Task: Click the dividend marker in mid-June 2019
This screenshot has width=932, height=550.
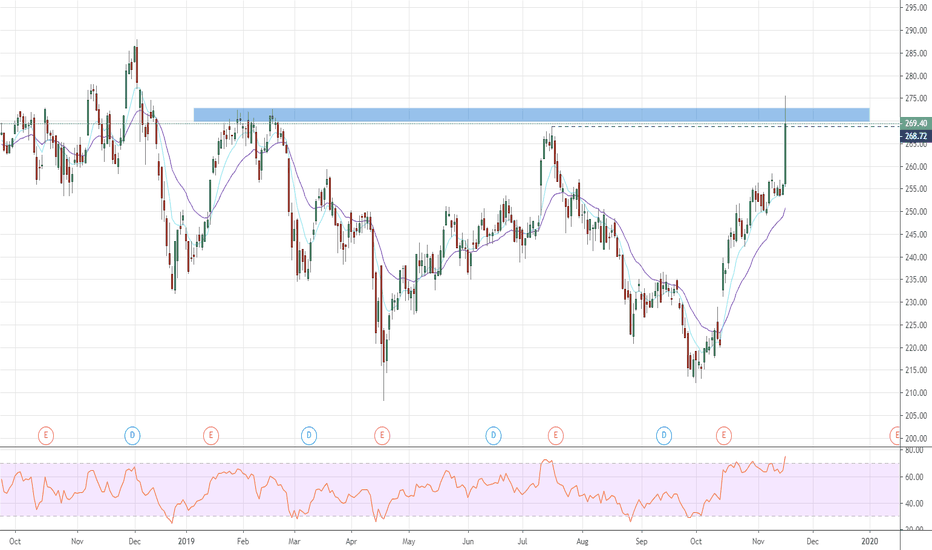Action: [493, 436]
